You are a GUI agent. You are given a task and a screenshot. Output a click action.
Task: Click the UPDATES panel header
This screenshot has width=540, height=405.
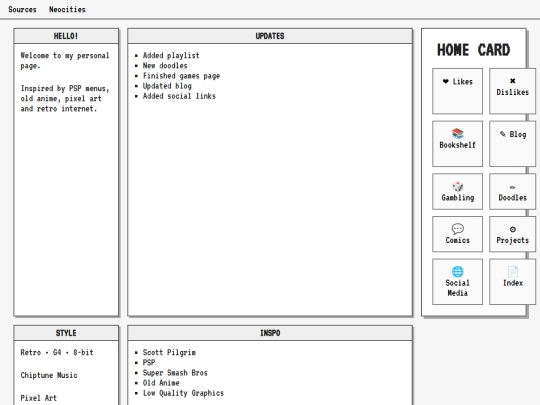coord(270,36)
